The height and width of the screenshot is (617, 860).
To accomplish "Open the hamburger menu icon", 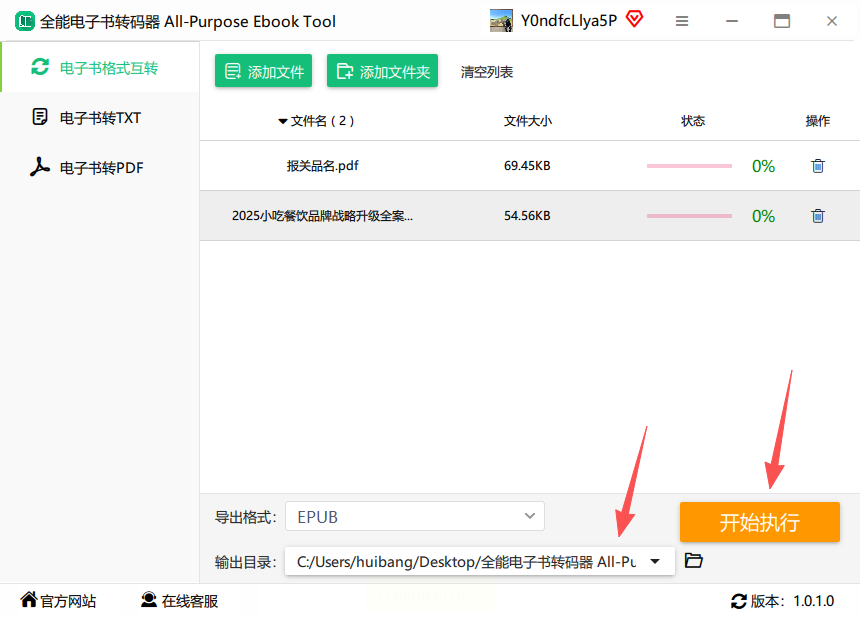I will [682, 21].
